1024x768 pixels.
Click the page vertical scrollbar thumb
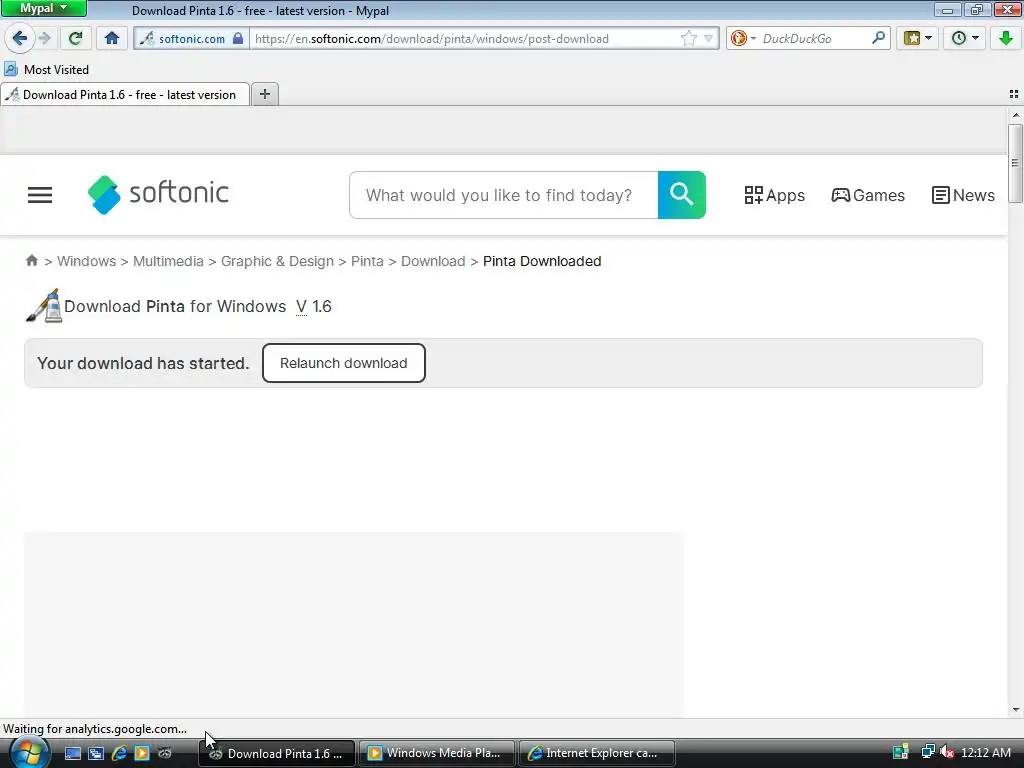pos(1015,163)
